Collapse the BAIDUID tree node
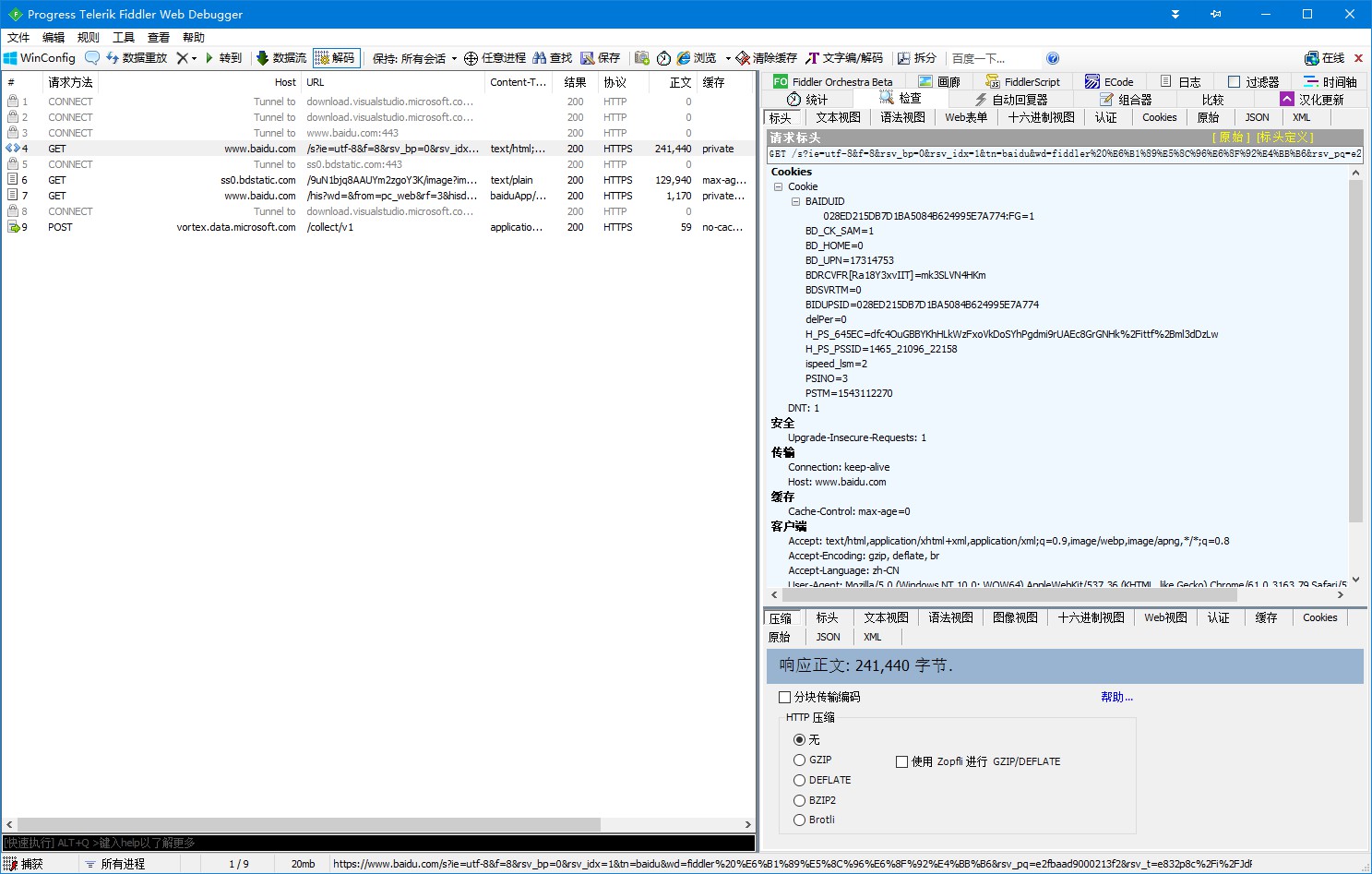This screenshot has width=1372, height=874. tap(795, 201)
